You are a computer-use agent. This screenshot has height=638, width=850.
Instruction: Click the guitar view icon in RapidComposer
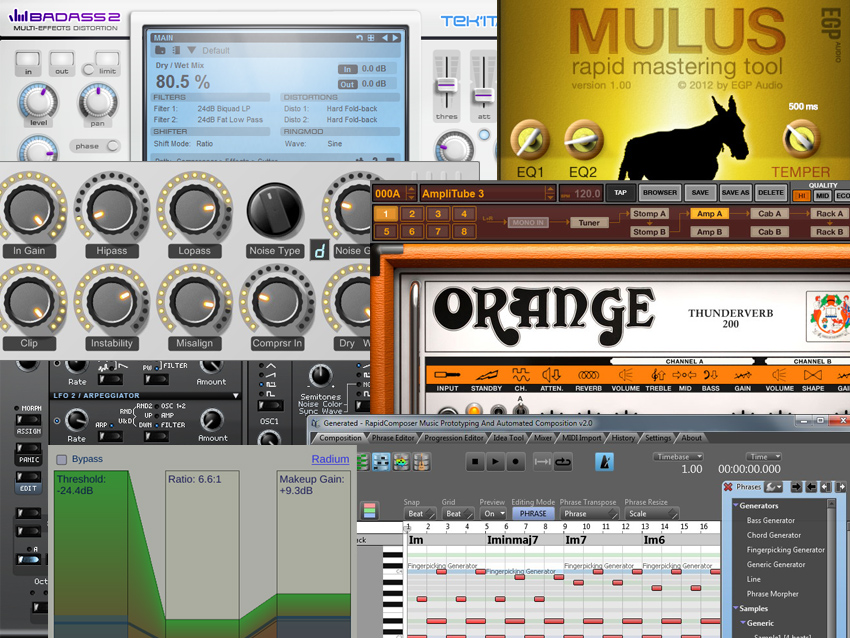(422, 462)
